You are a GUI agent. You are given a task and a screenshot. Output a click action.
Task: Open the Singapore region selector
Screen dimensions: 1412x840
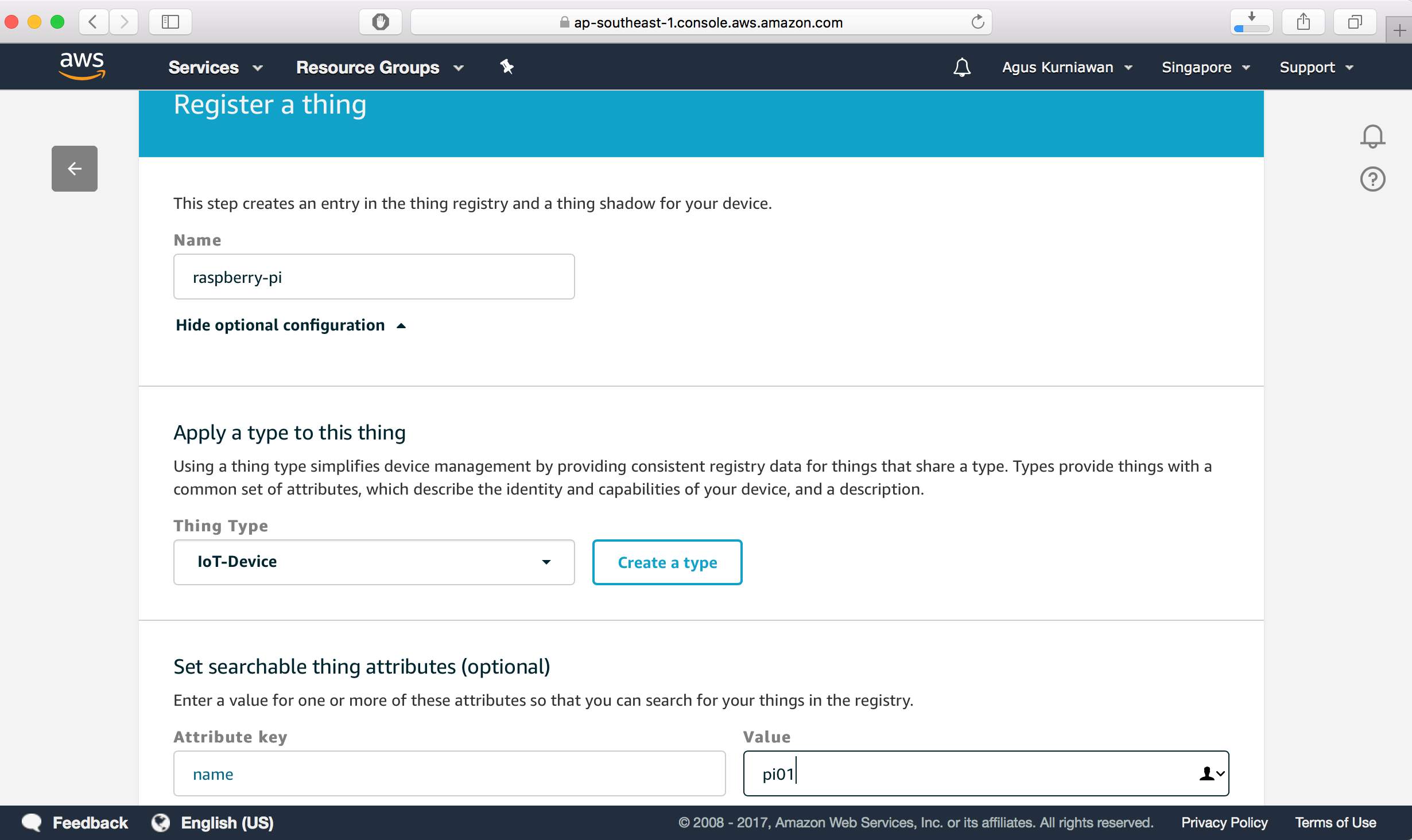pos(1205,67)
